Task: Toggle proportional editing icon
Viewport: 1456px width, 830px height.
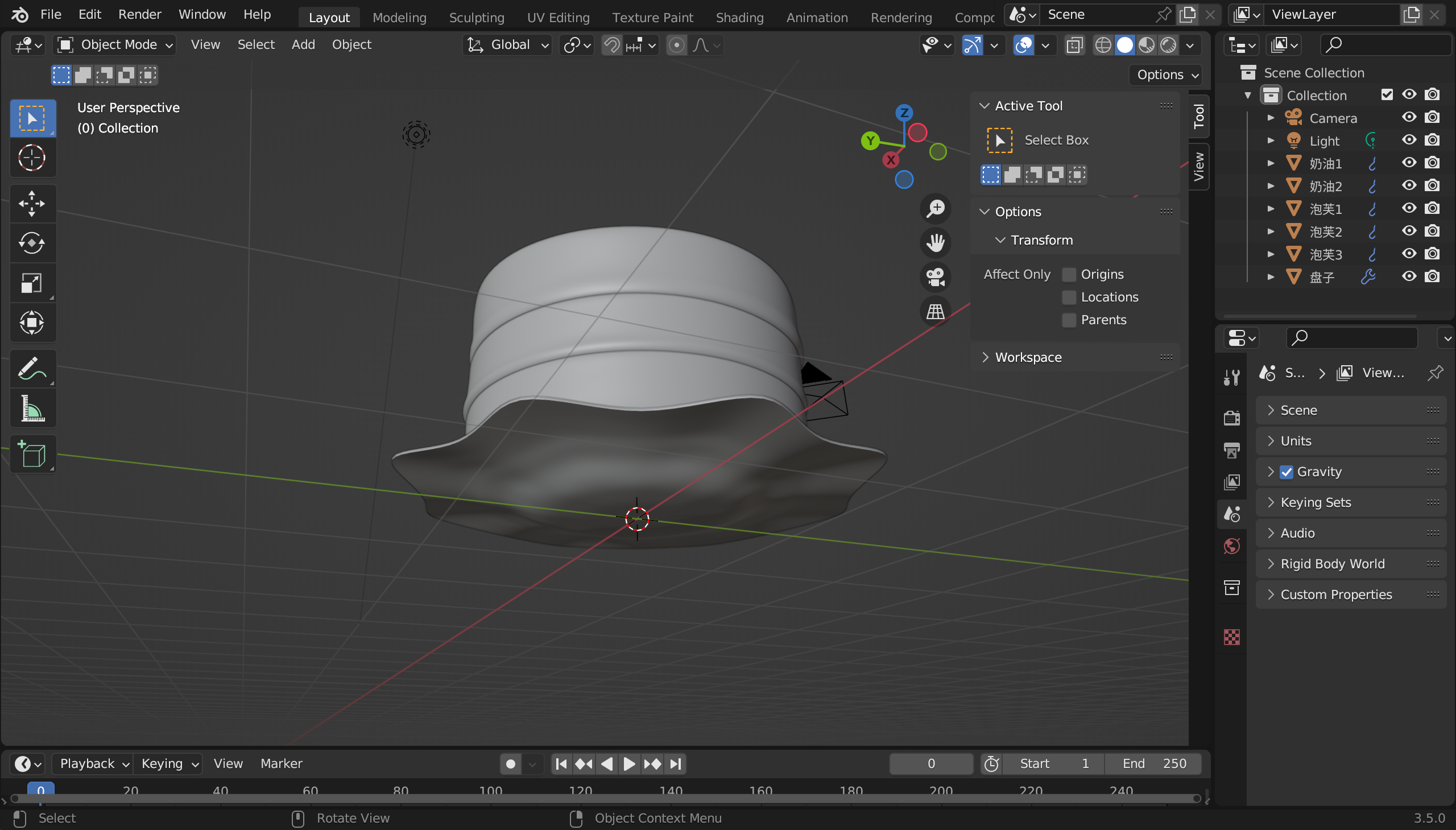Action: (676, 45)
